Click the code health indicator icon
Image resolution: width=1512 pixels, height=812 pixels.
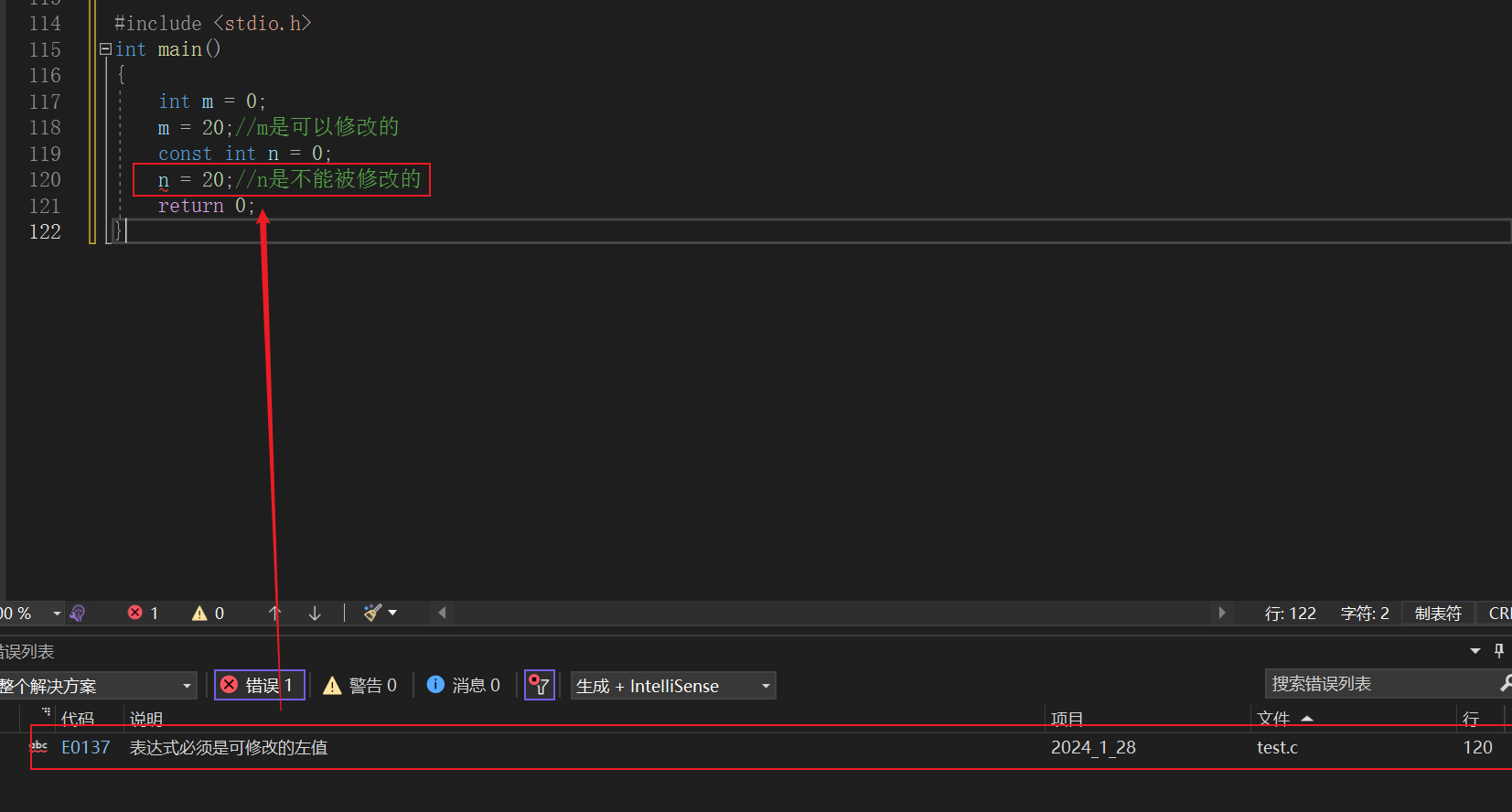pos(78,613)
